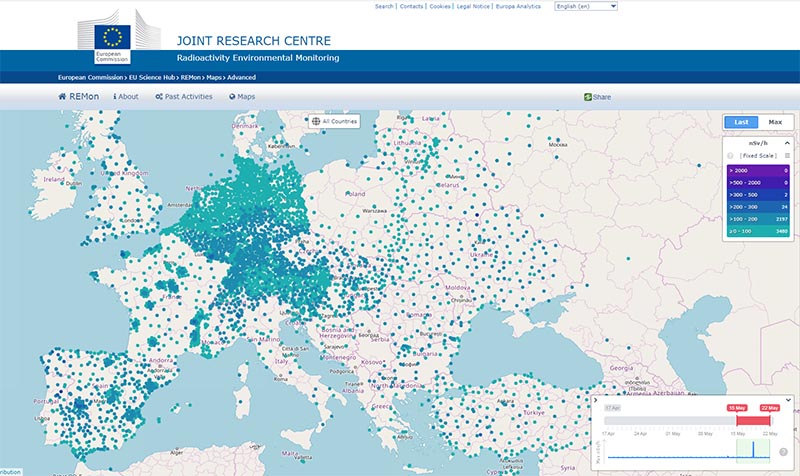800x476 pixels.
Task: Click the European Commission logo
Action: click(x=118, y=37)
